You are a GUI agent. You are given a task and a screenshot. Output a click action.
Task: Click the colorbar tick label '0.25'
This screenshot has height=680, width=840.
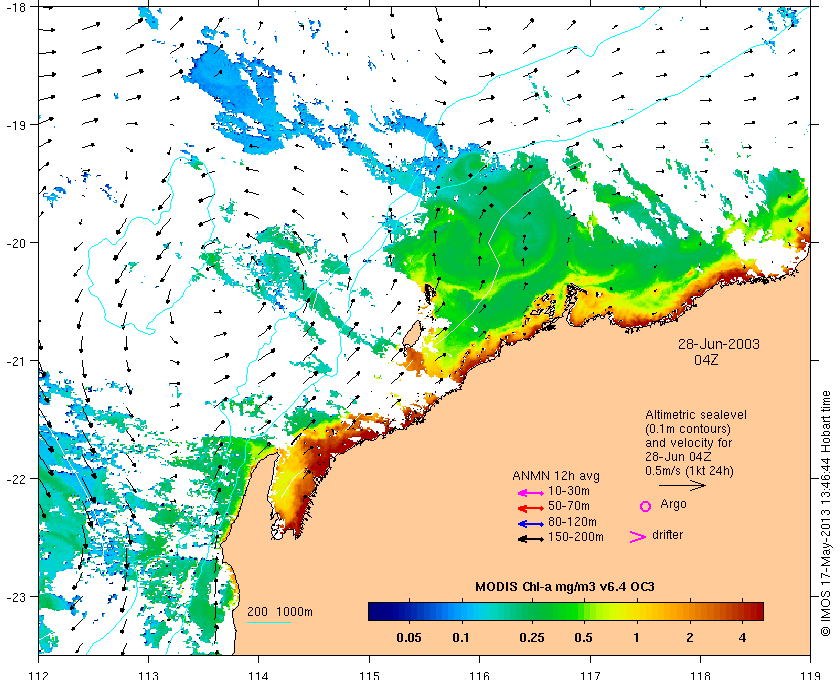[532, 638]
